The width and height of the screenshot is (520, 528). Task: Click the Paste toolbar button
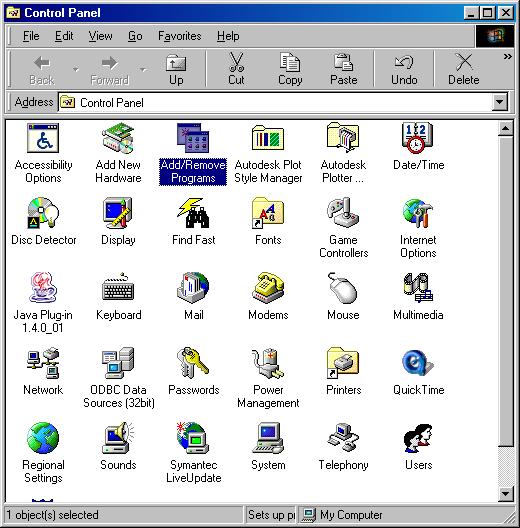[x=344, y=70]
